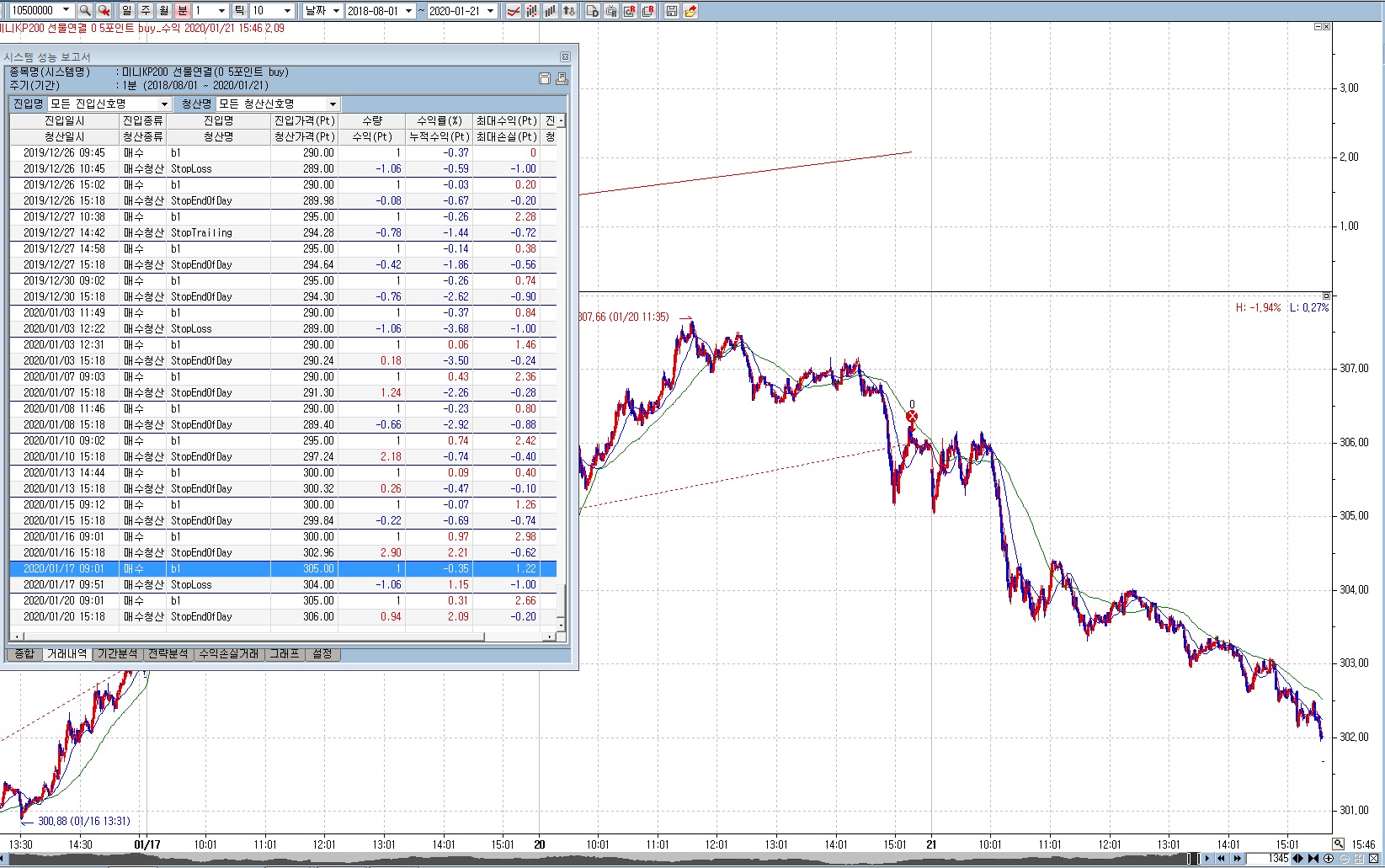
Task: Open the 청산명 exit signal dropdown
Action: [333, 104]
